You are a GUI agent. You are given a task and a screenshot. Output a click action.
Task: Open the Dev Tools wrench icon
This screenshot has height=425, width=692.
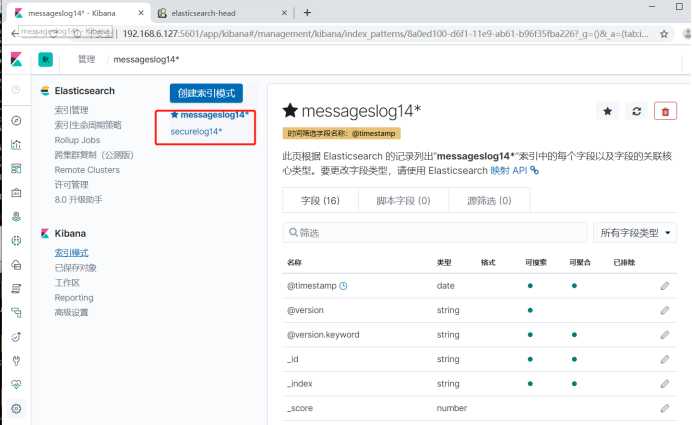click(x=16, y=361)
